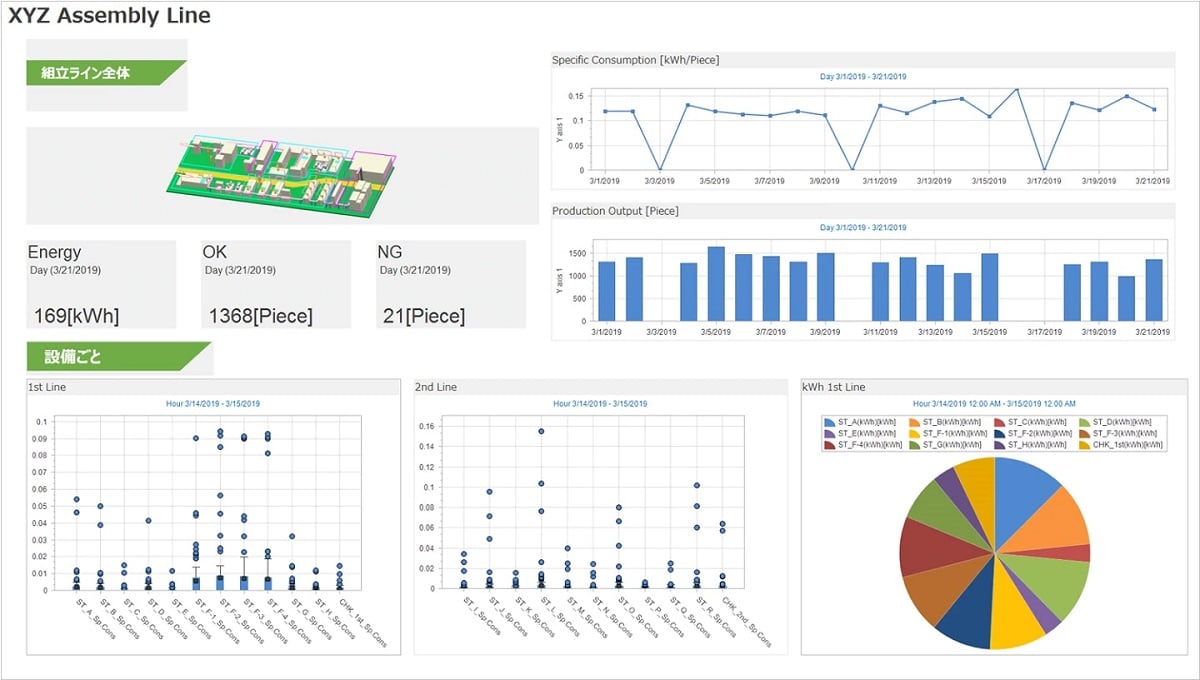Click the ST_A legend color swatch

coord(830,422)
